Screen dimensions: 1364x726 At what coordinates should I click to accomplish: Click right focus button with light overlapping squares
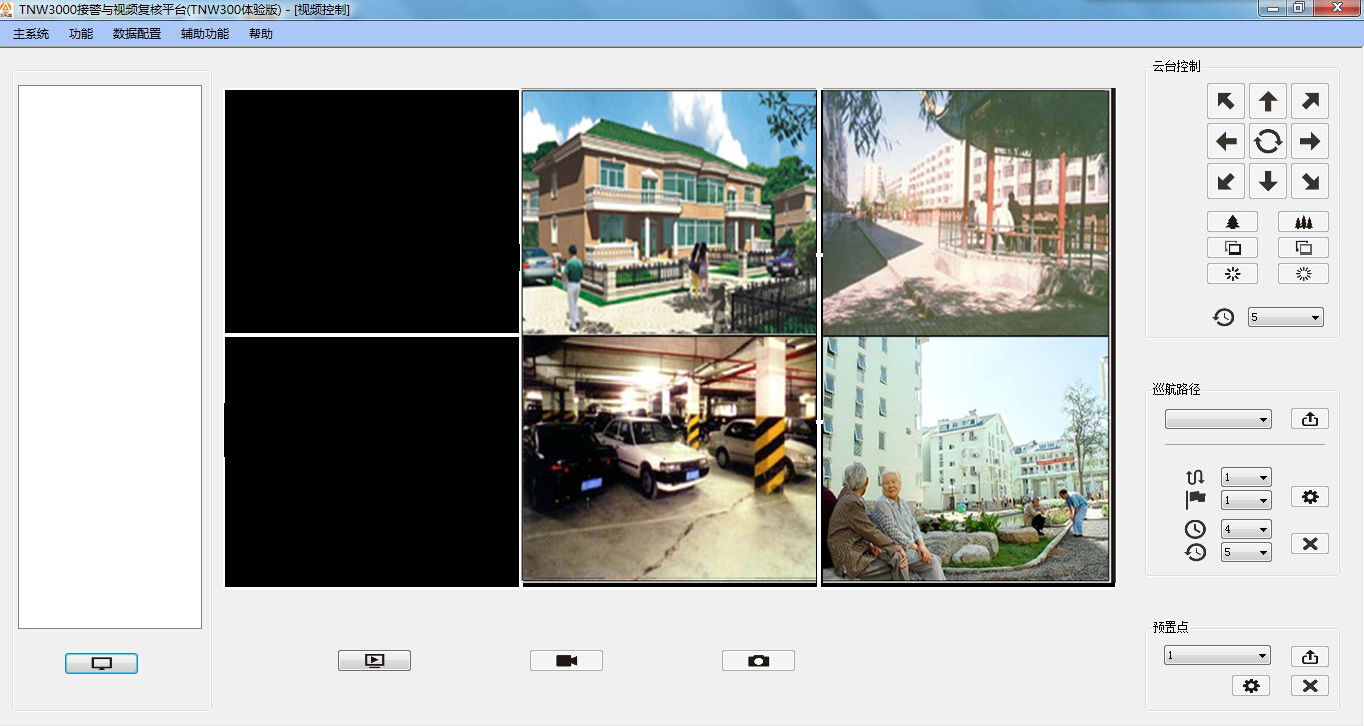[x=1303, y=248]
